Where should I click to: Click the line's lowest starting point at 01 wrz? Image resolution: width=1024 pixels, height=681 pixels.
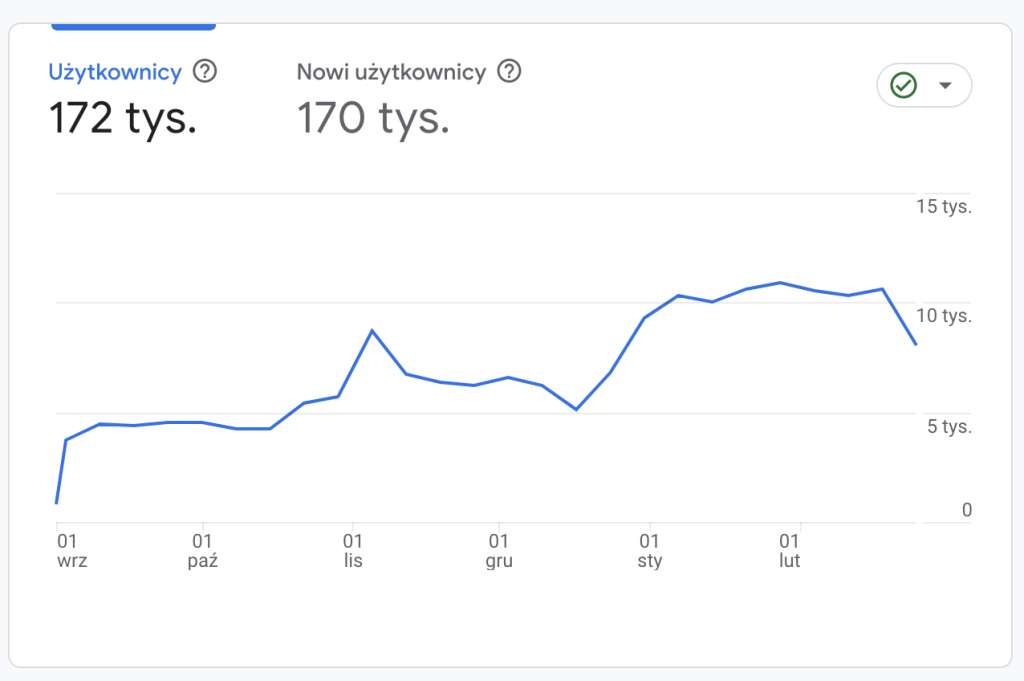coord(57,502)
